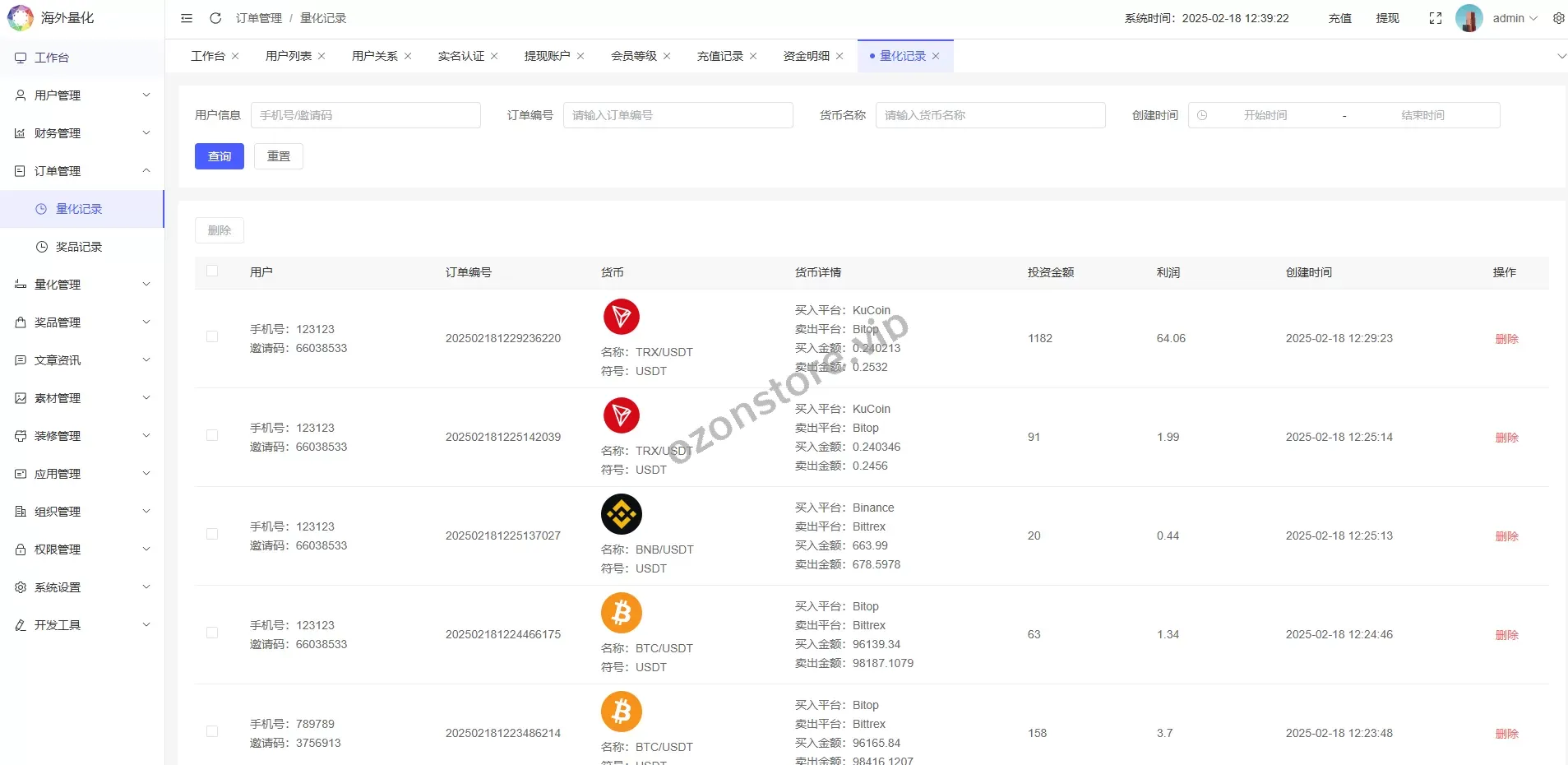Open the tab list dropdown arrow at far right
The width and height of the screenshot is (1568, 765).
[1561, 56]
